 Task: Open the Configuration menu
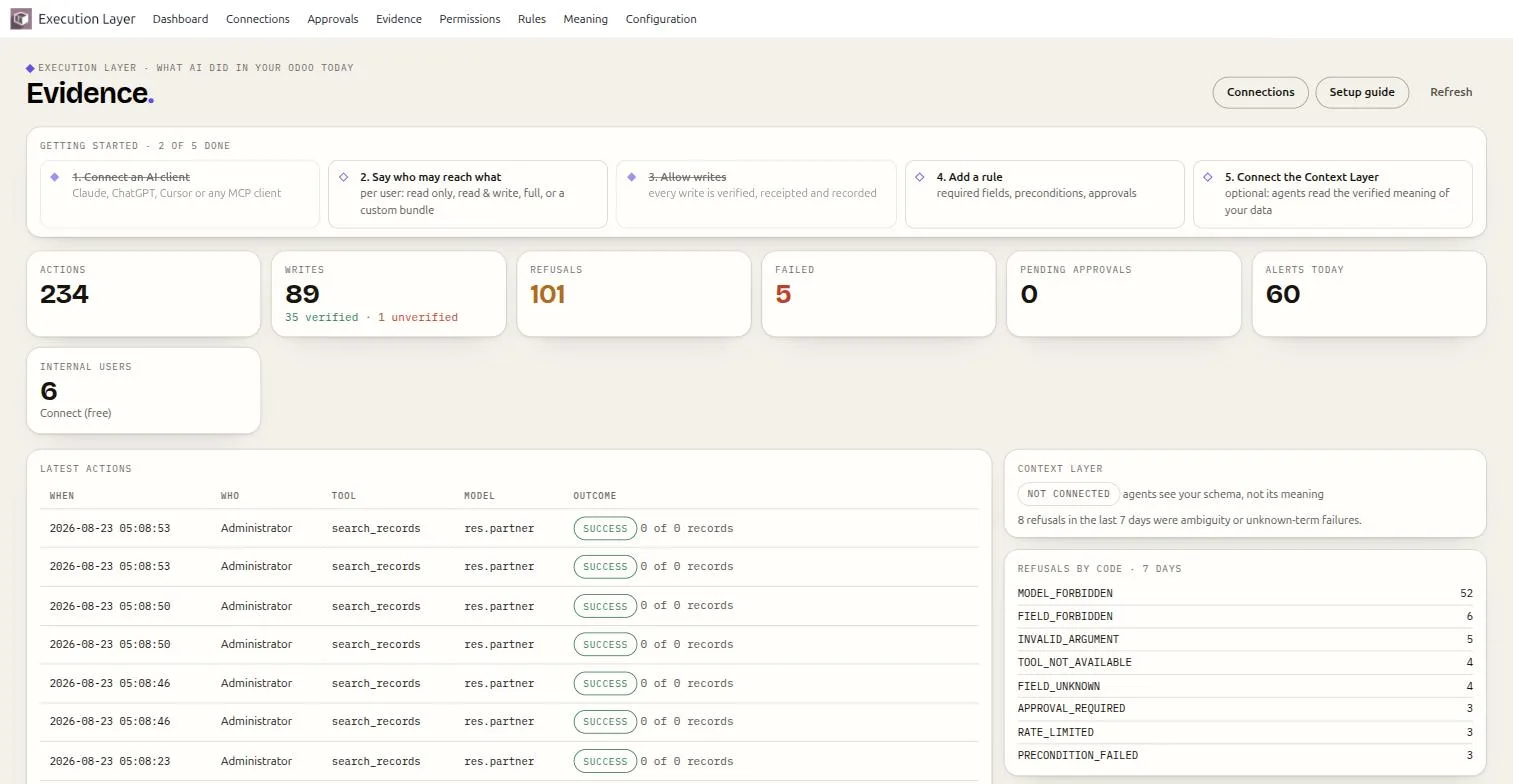tap(661, 19)
